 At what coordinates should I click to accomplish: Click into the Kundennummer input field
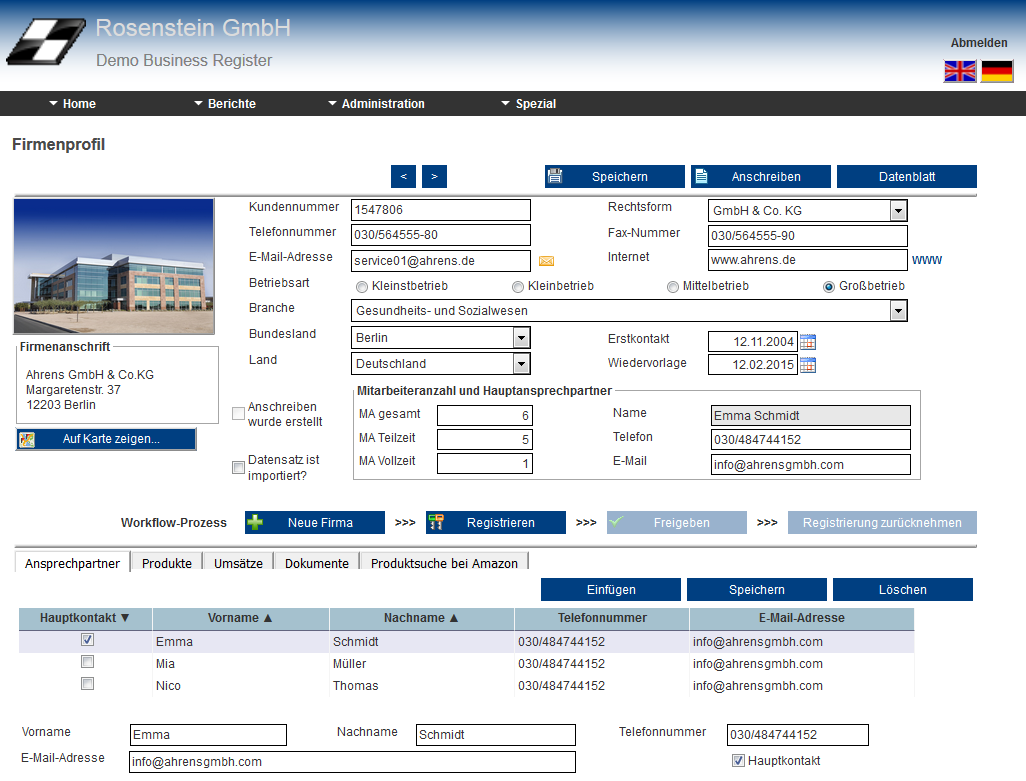[x=440, y=210]
